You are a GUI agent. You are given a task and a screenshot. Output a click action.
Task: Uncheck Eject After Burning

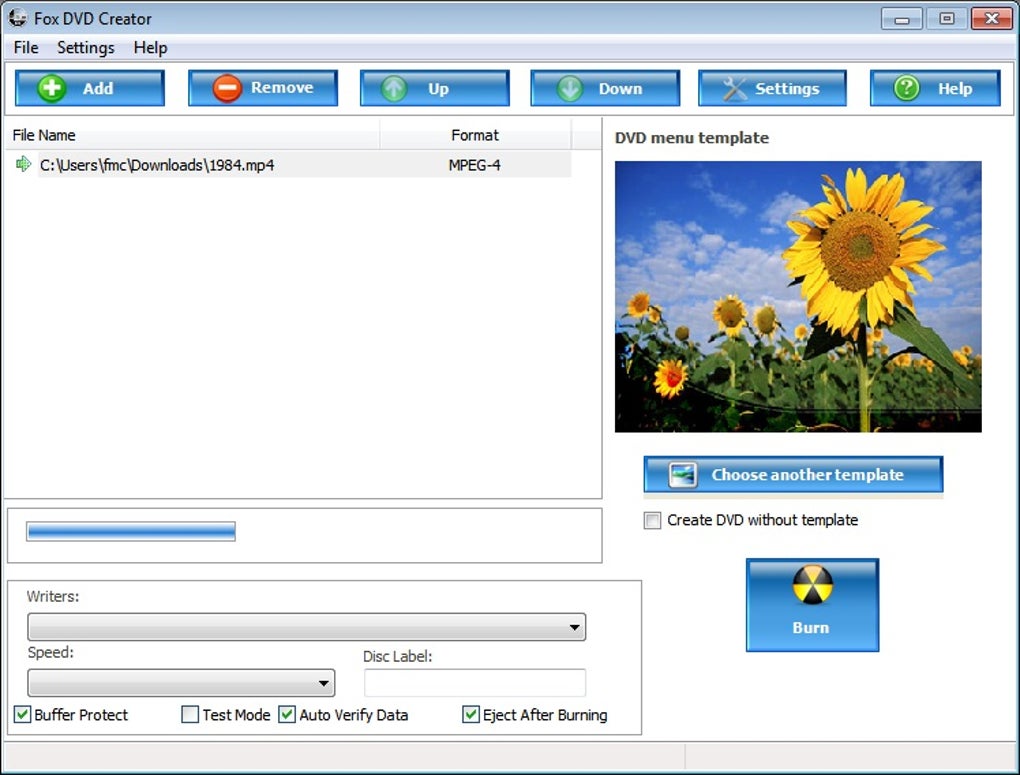(471, 714)
